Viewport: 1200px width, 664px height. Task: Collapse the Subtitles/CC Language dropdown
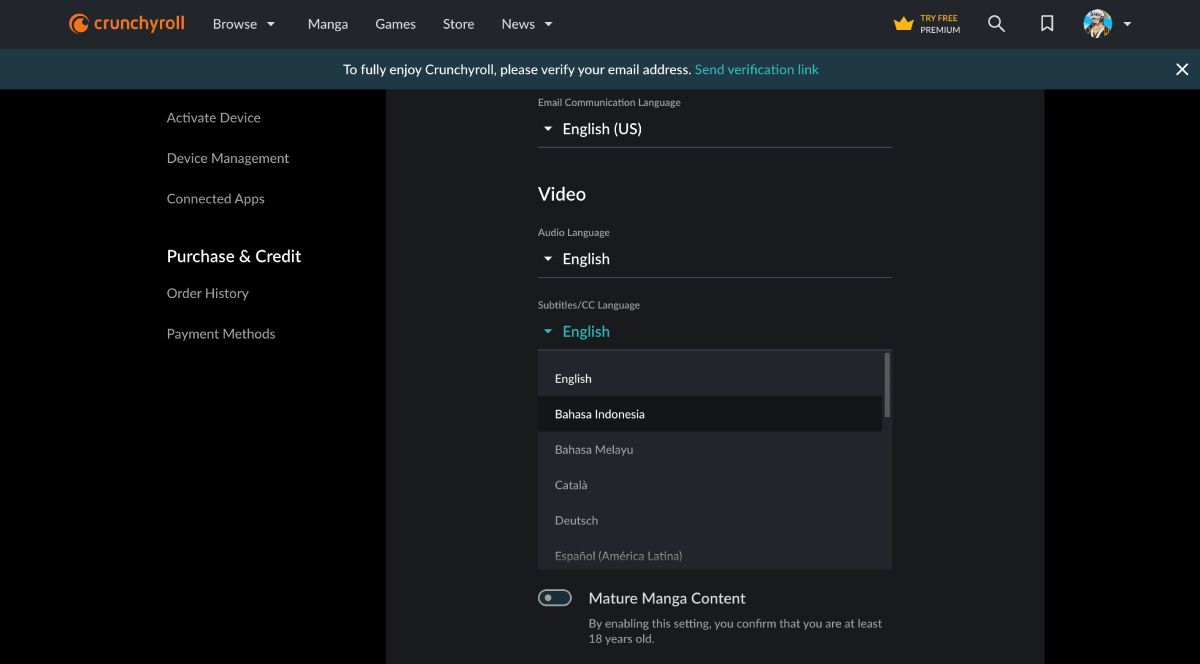point(714,332)
